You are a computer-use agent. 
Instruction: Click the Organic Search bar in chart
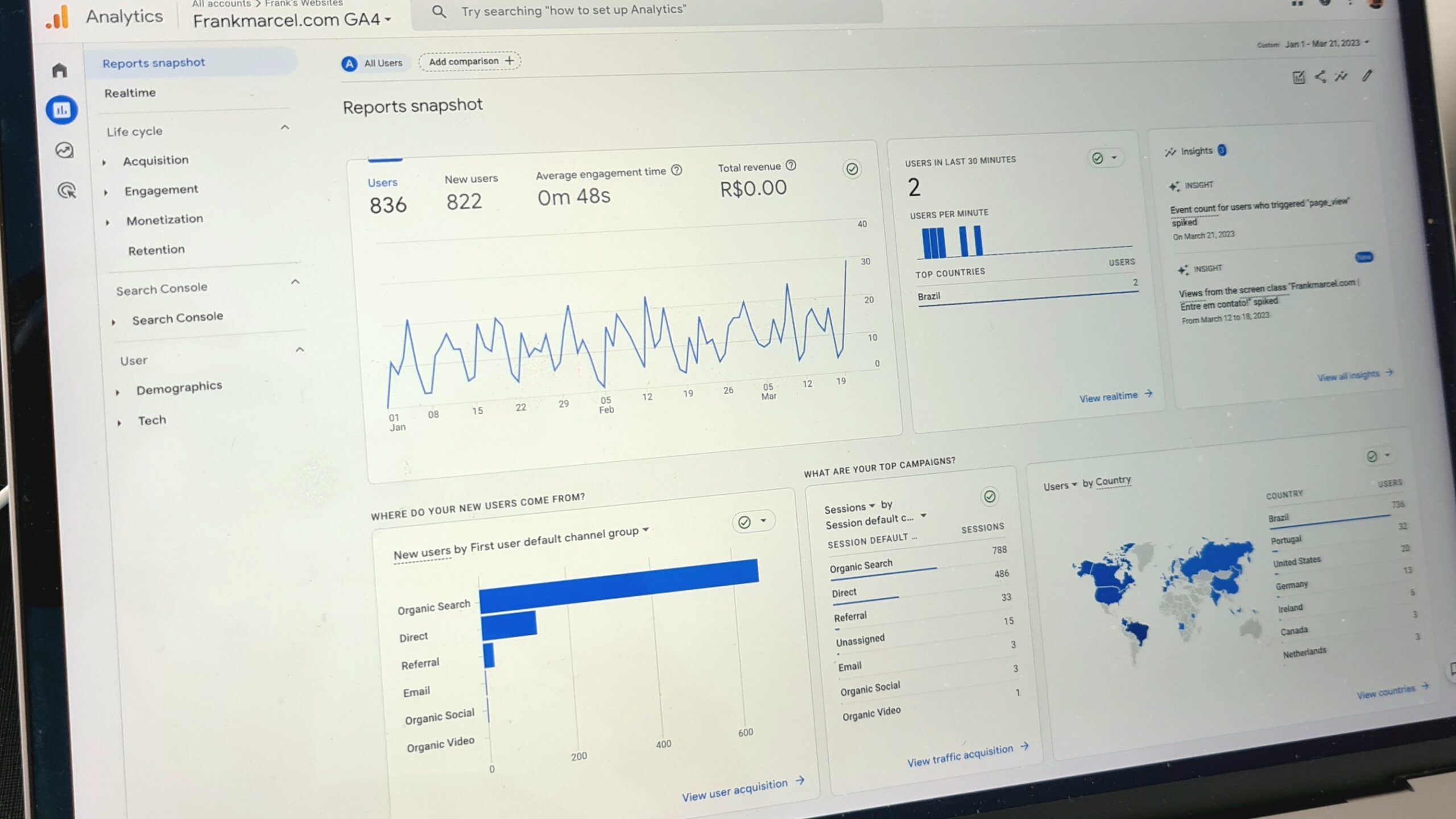click(619, 586)
